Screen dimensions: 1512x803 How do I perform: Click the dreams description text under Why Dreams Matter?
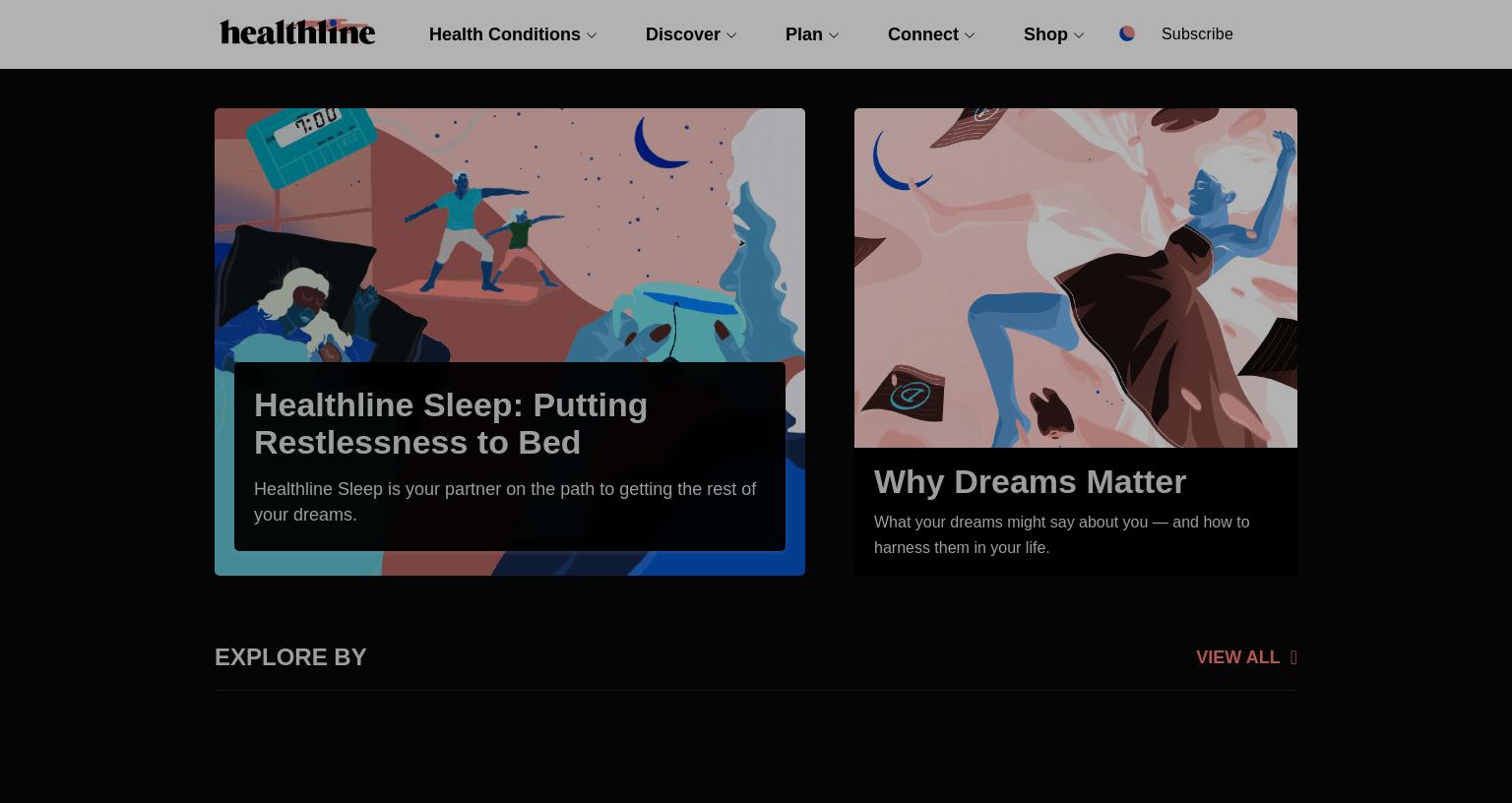tap(1061, 534)
